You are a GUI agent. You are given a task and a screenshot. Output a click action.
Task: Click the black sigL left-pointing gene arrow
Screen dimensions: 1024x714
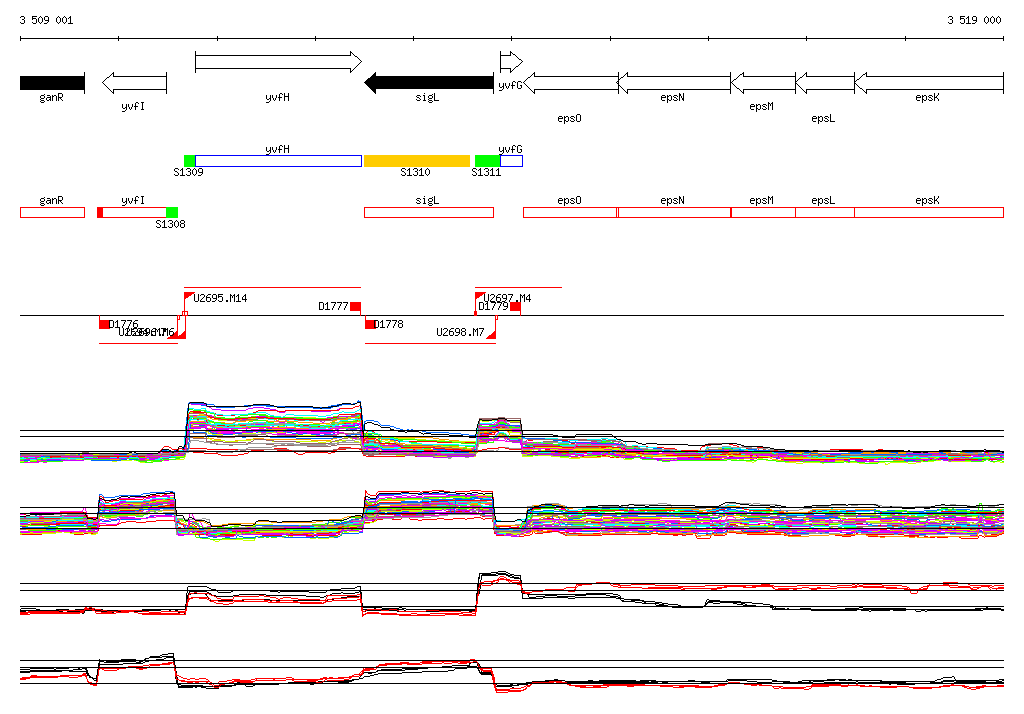coord(429,83)
